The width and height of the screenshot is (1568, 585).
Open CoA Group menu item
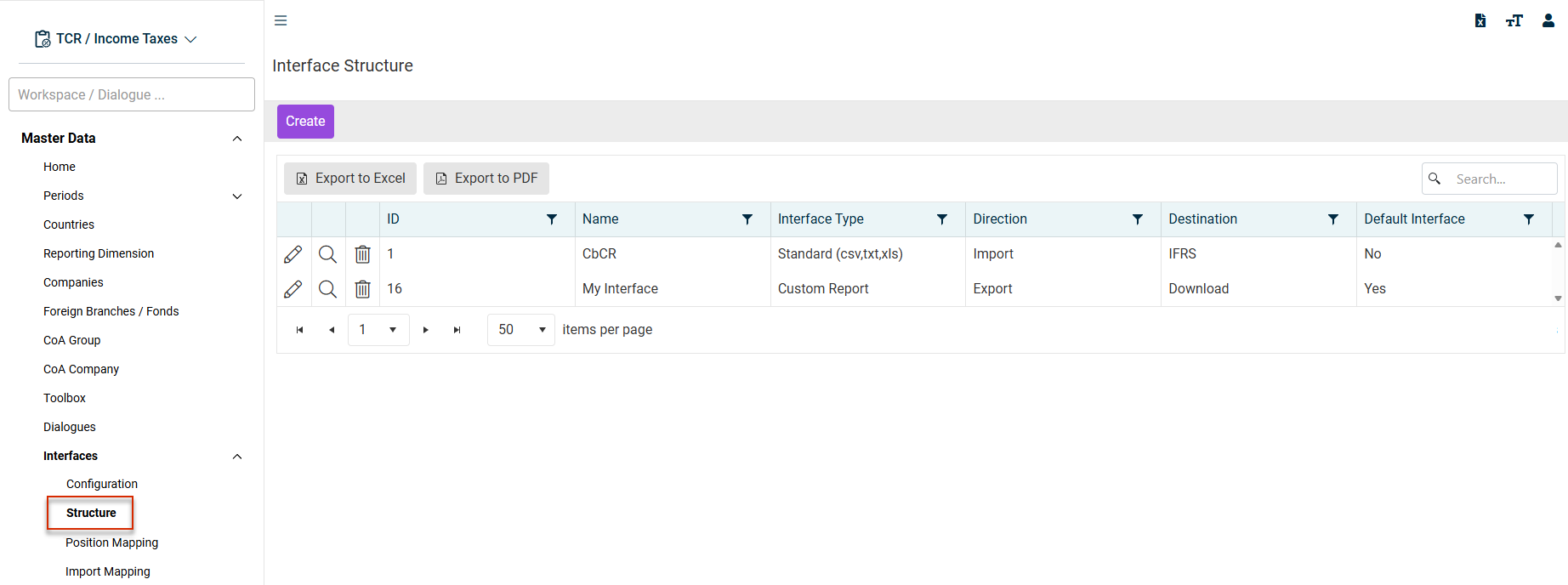click(x=72, y=340)
